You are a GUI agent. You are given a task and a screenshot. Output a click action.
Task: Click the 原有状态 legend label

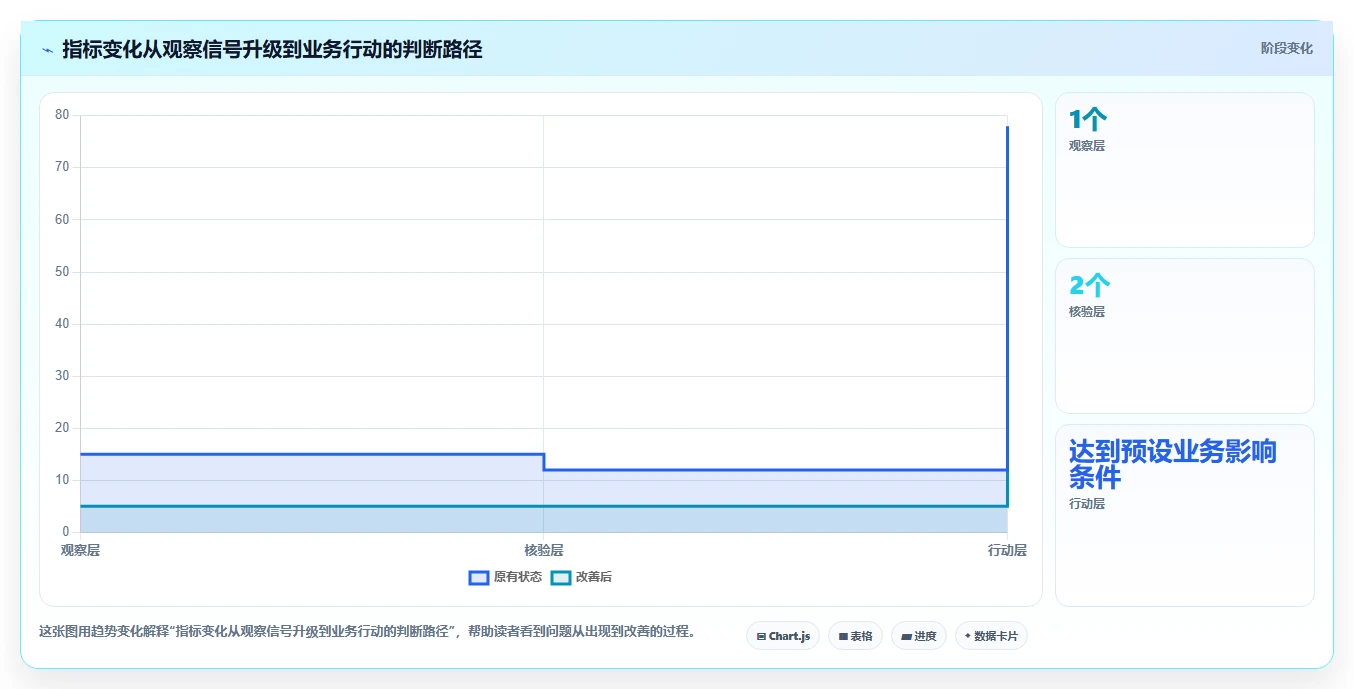pos(518,578)
